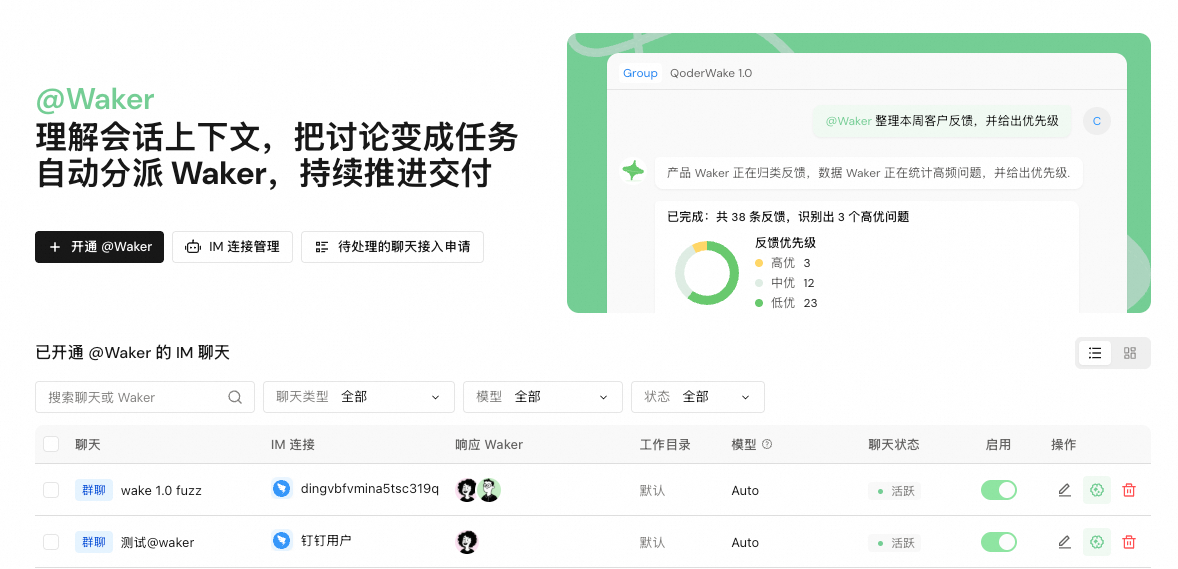Viewport: 1178px width, 569px height.
Task: Tick the select-all header checkbox
Action: click(x=51, y=444)
